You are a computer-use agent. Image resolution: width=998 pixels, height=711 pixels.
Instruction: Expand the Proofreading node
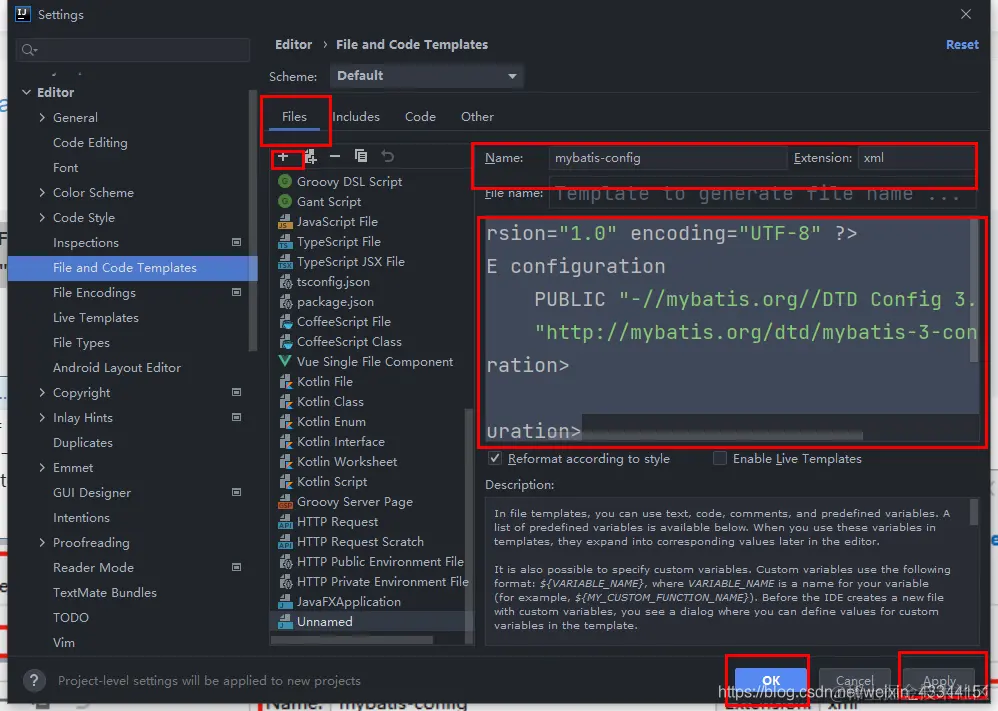[42, 542]
